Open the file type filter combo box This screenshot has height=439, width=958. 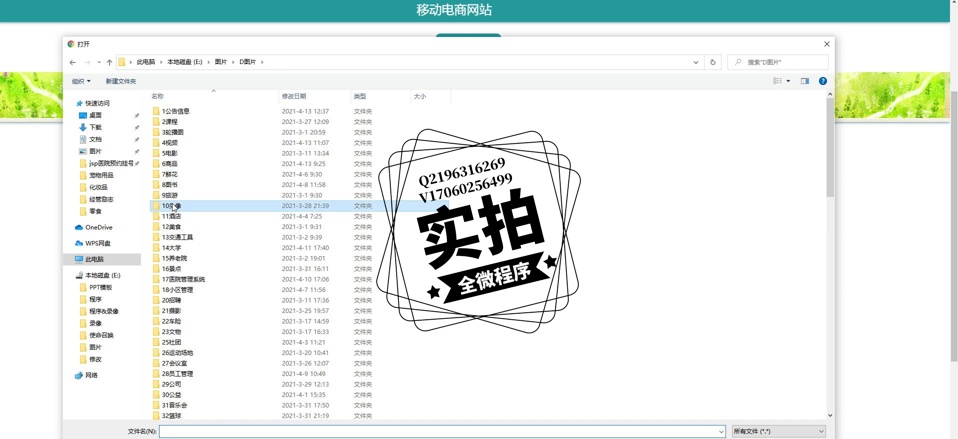(x=778, y=431)
